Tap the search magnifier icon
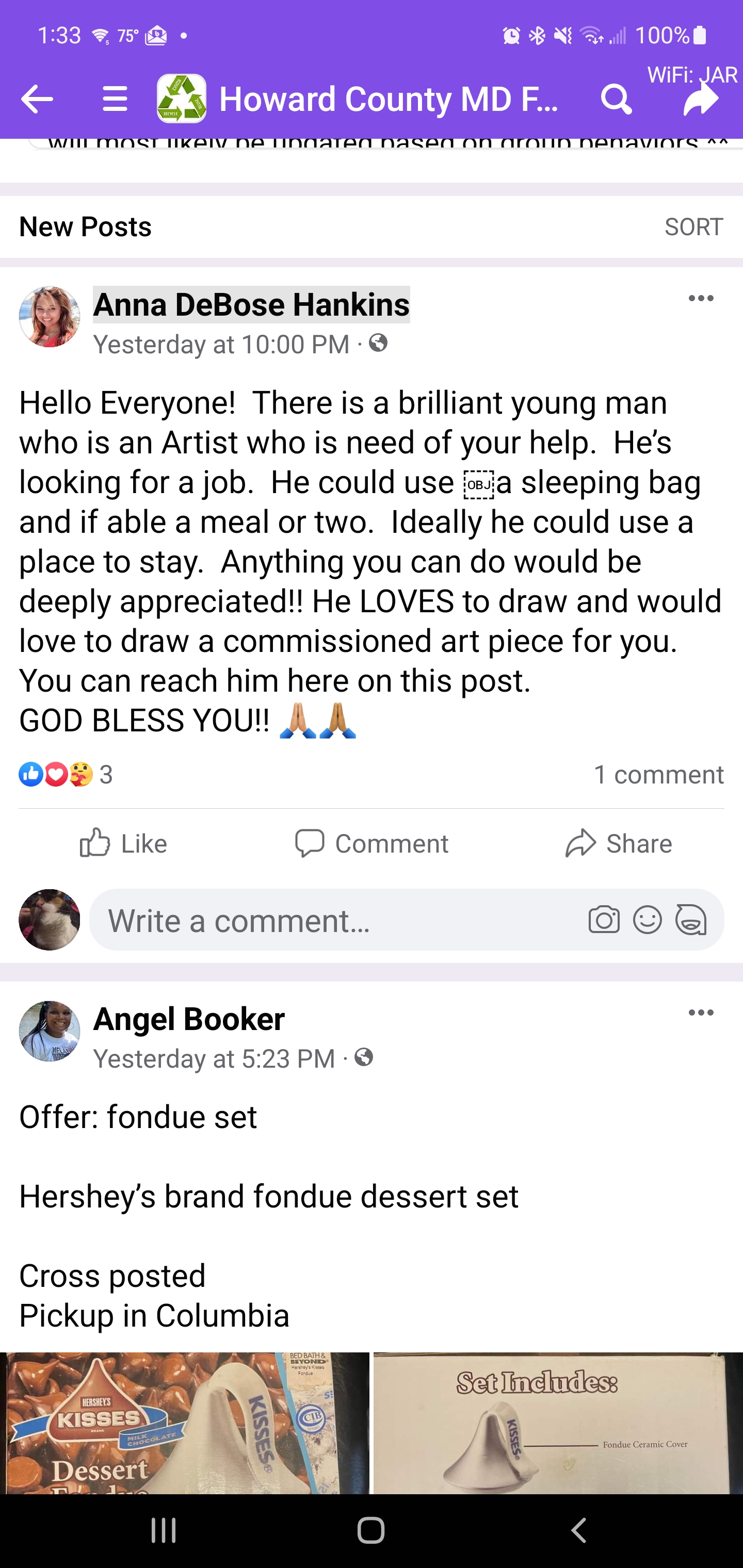743x1568 pixels. (616, 99)
